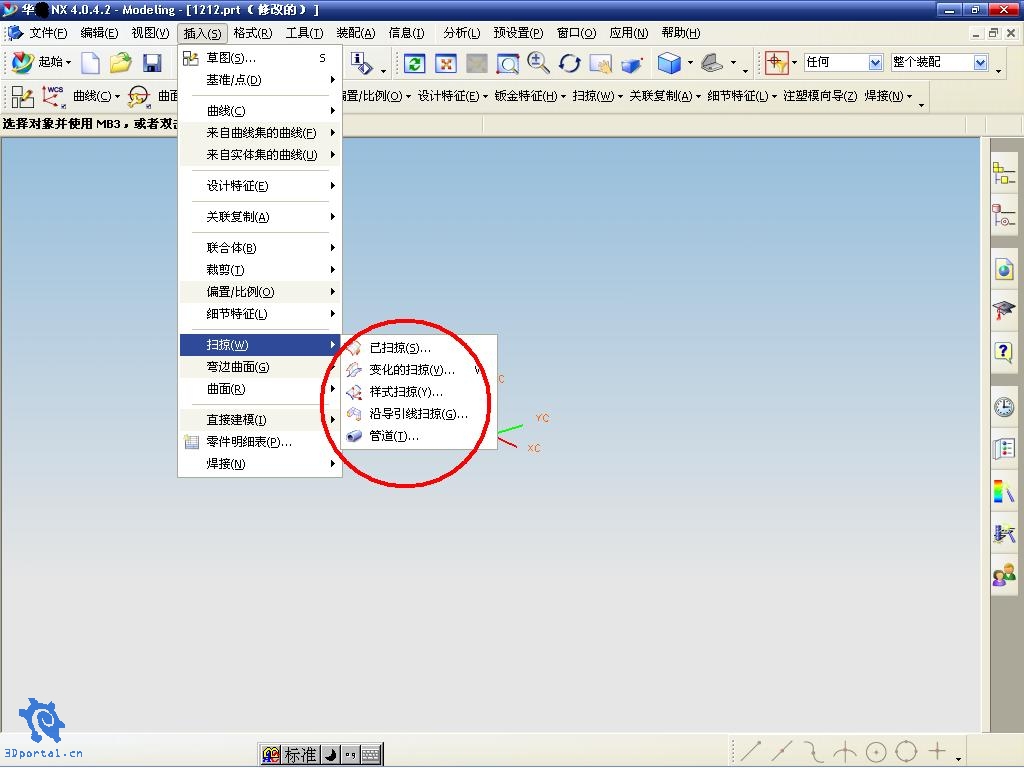
Task: Open the color palette sidebar tab
Action: (1004, 491)
